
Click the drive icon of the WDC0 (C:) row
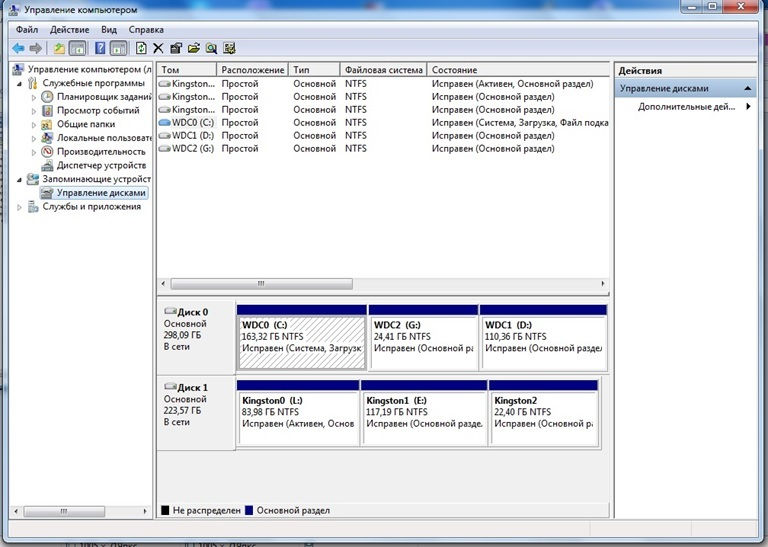pos(165,122)
